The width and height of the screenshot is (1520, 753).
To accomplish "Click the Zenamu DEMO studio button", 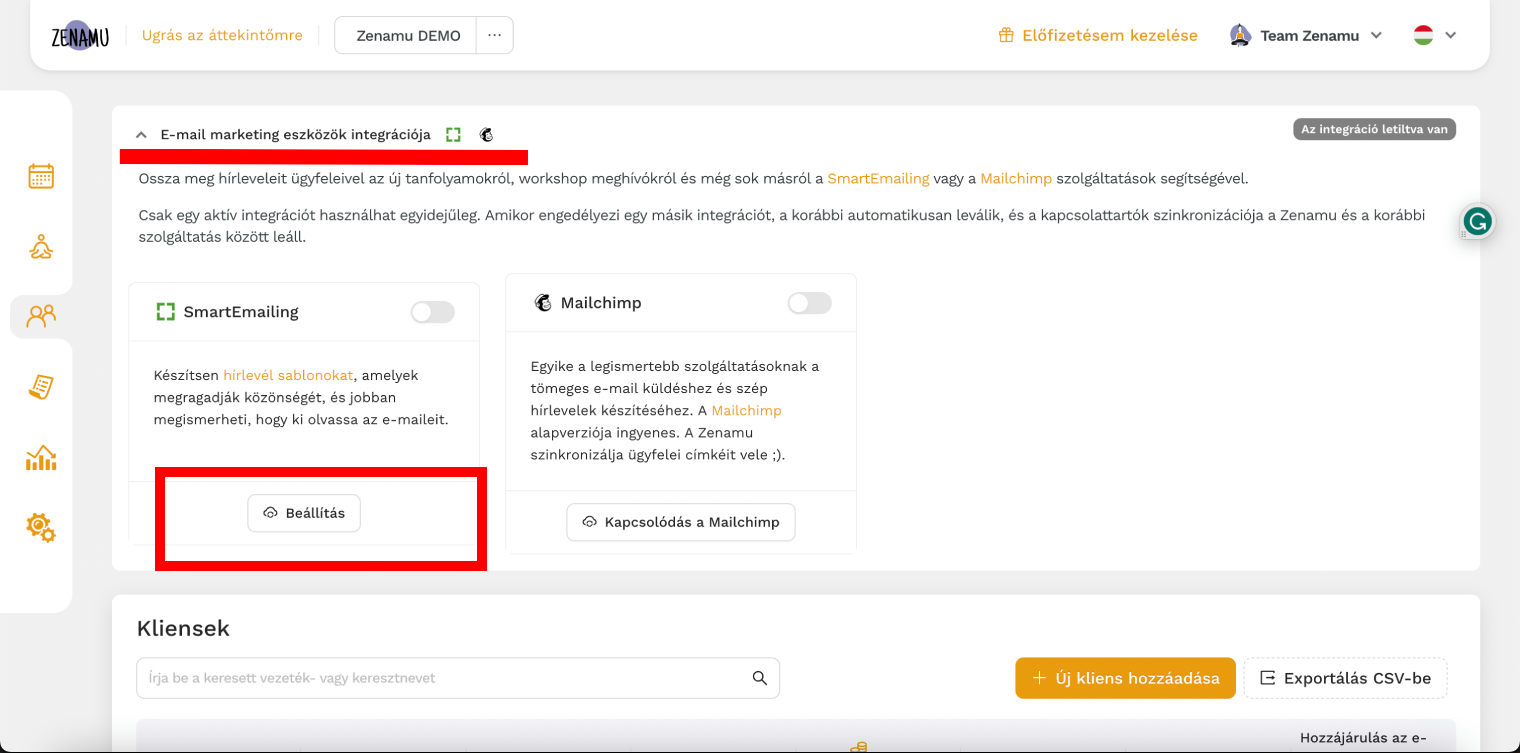I will pyautogui.click(x=408, y=35).
